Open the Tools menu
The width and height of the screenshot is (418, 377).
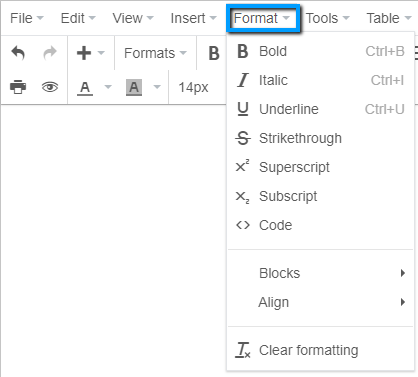[x=327, y=18]
